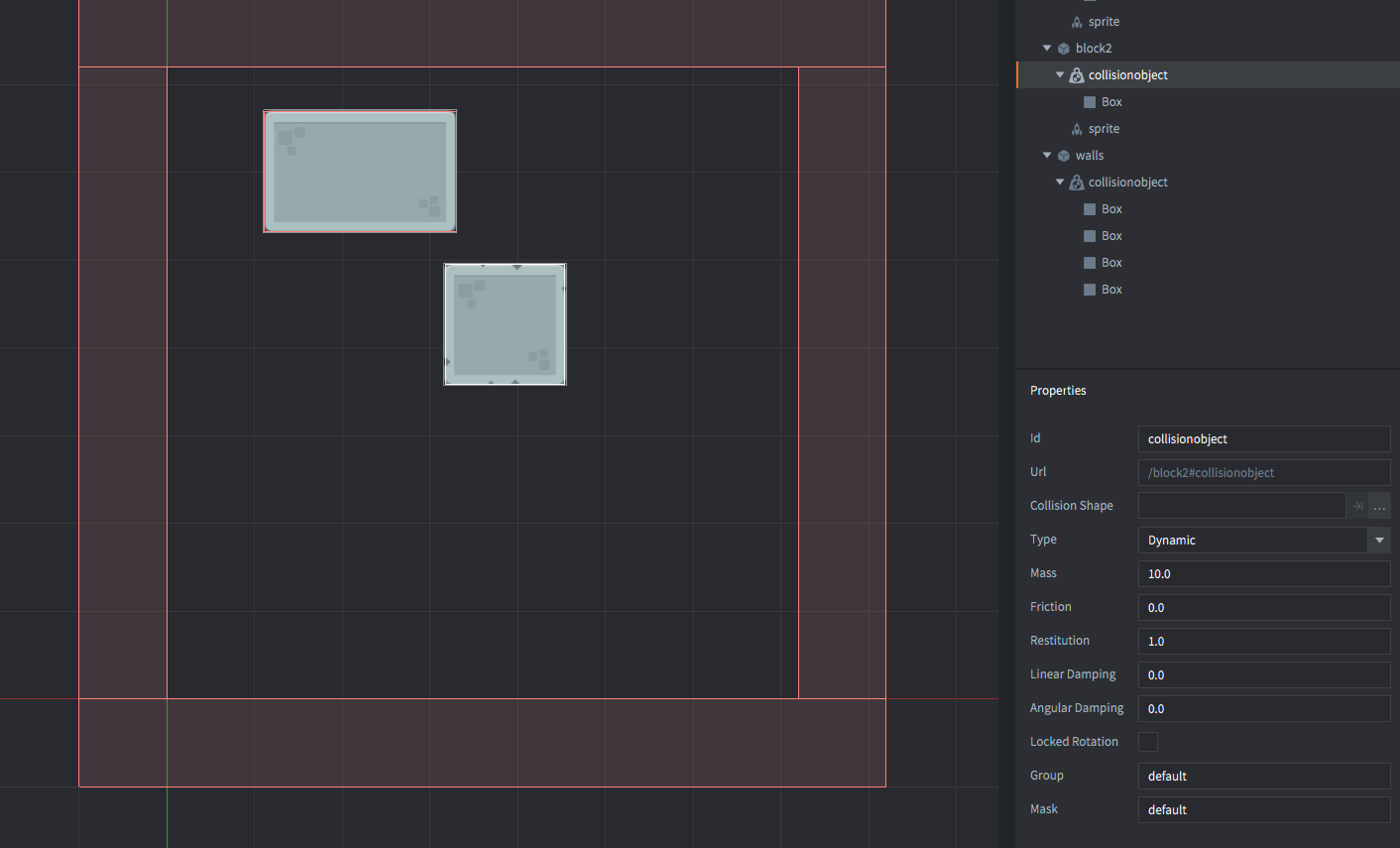This screenshot has height=848, width=1400.
Task: Open the Collision Shape browse (...) button
Action: coord(1379,506)
